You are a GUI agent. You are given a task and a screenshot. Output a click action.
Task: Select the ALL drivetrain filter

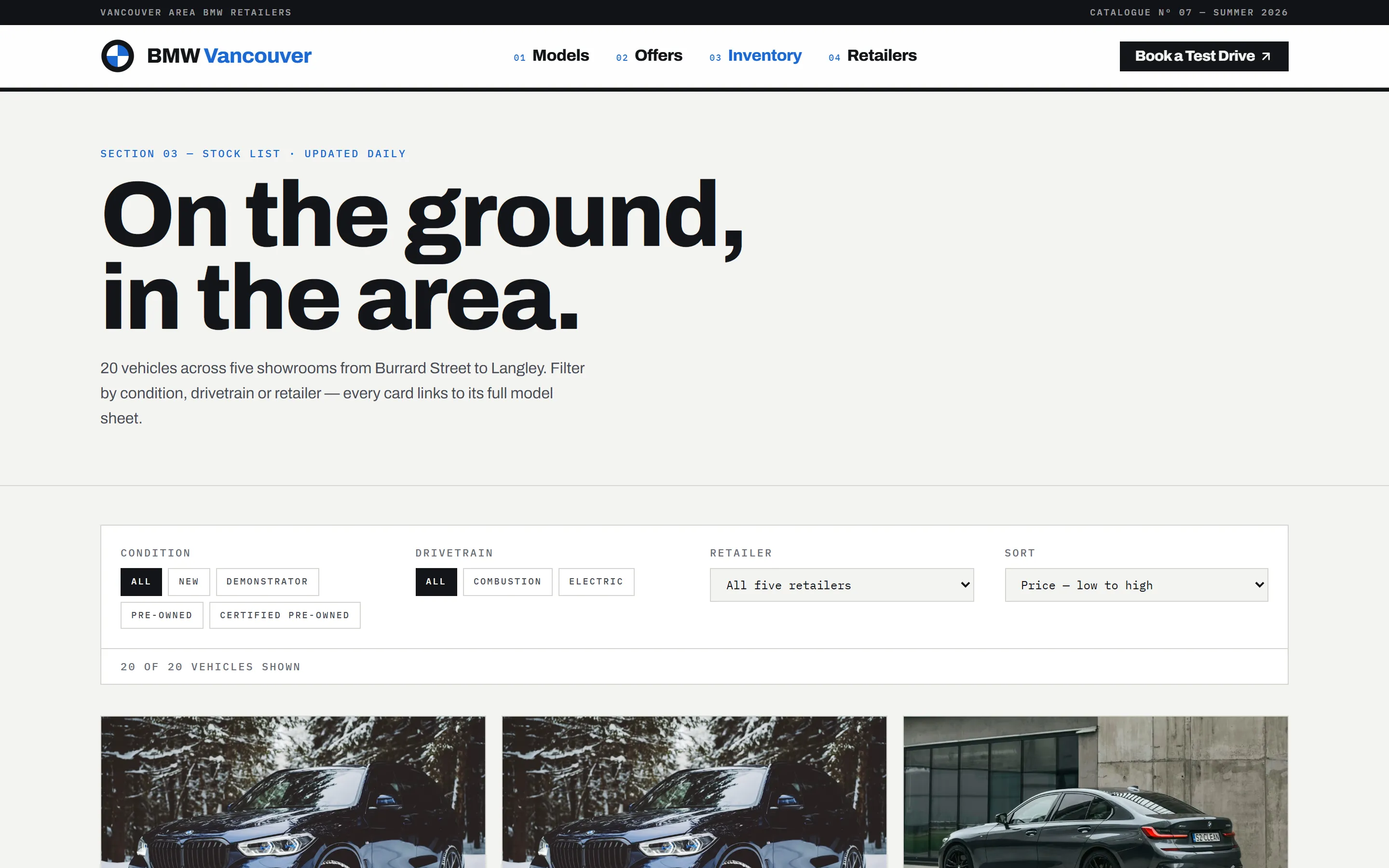tap(436, 582)
